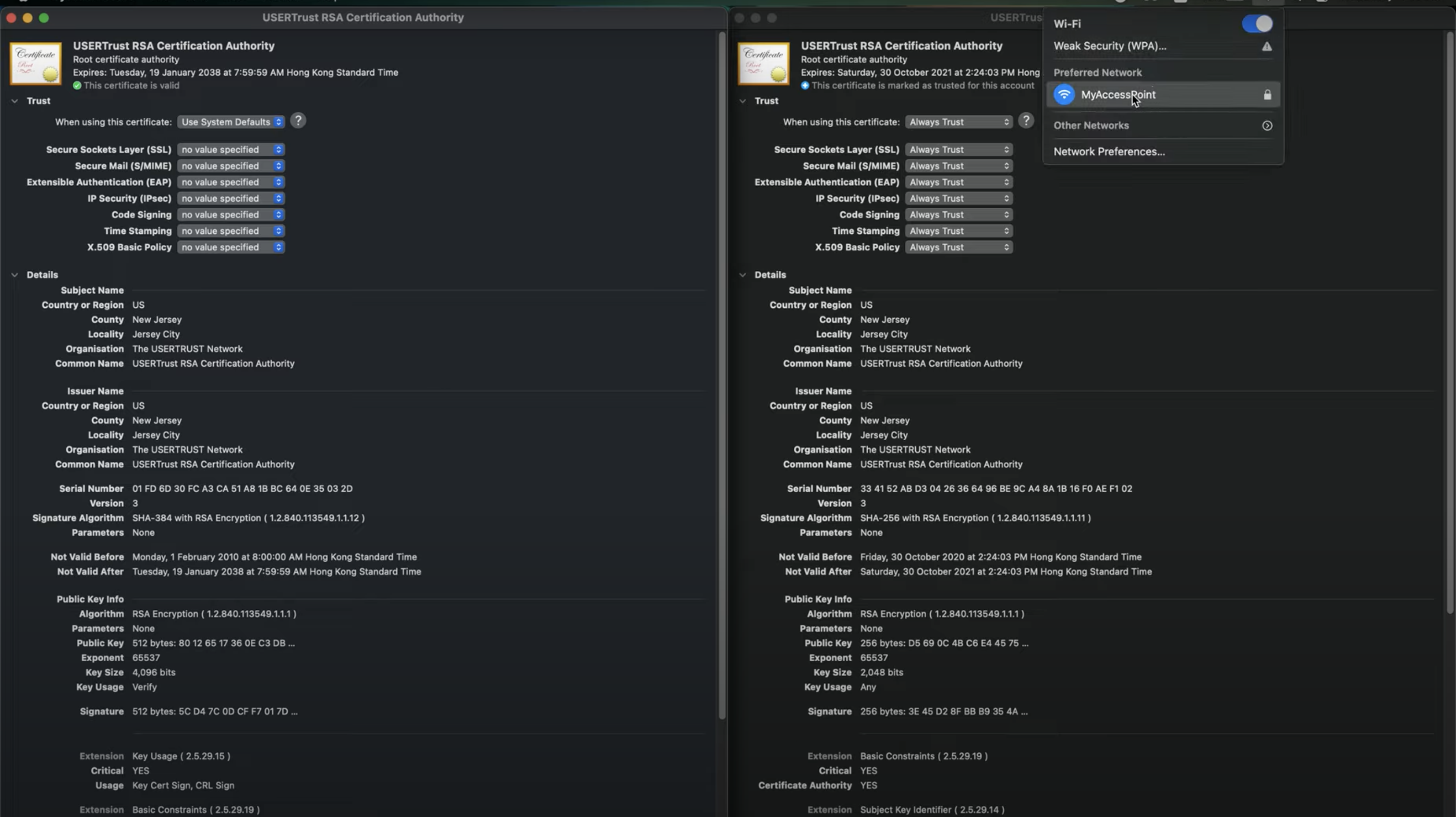Open left Secure Sockets Layer (SSL) dropdown
The height and width of the screenshot is (817, 1456).
231,150
